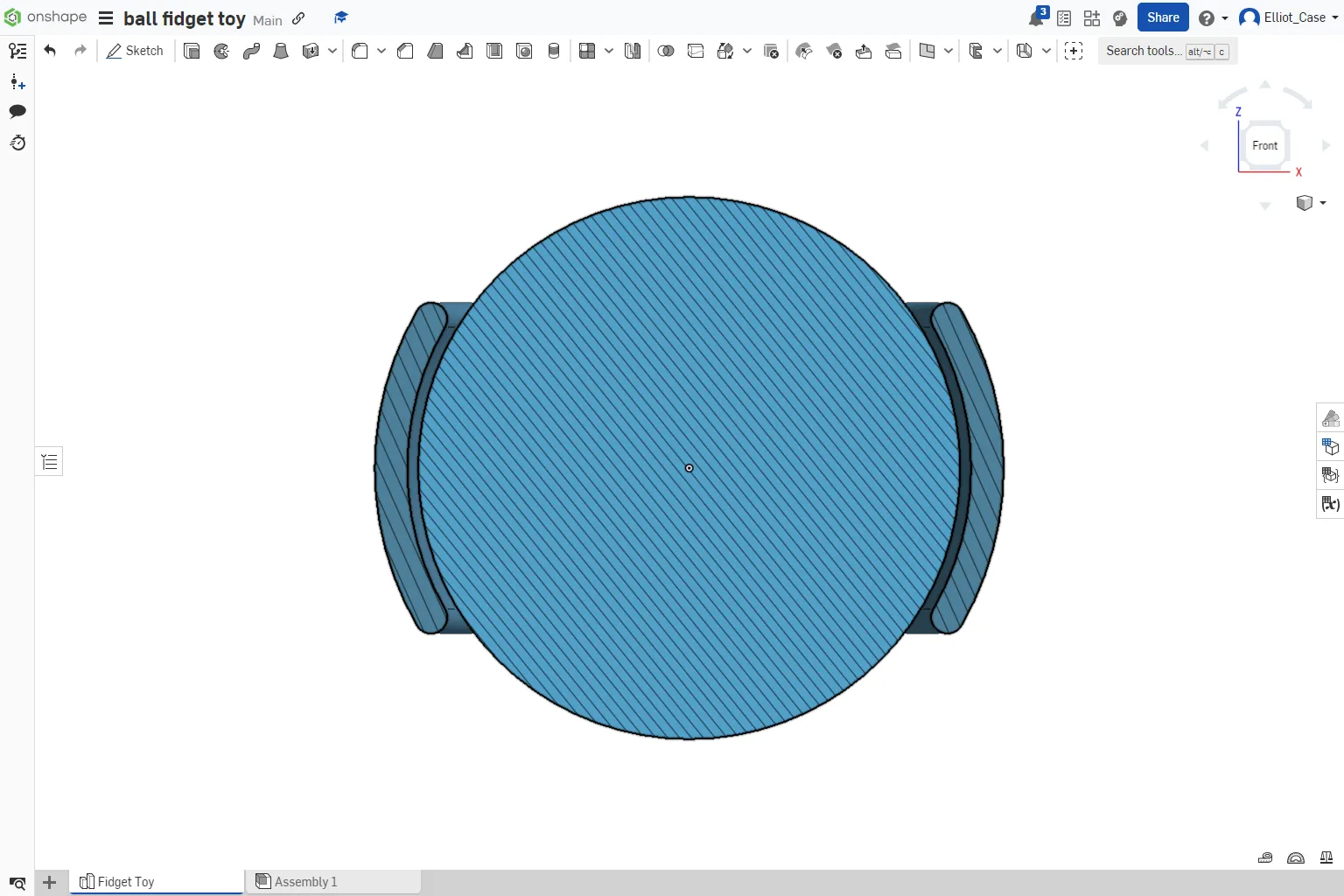The width and height of the screenshot is (1344, 896).
Task: Open the document history clock panel
Action: (x=17, y=143)
